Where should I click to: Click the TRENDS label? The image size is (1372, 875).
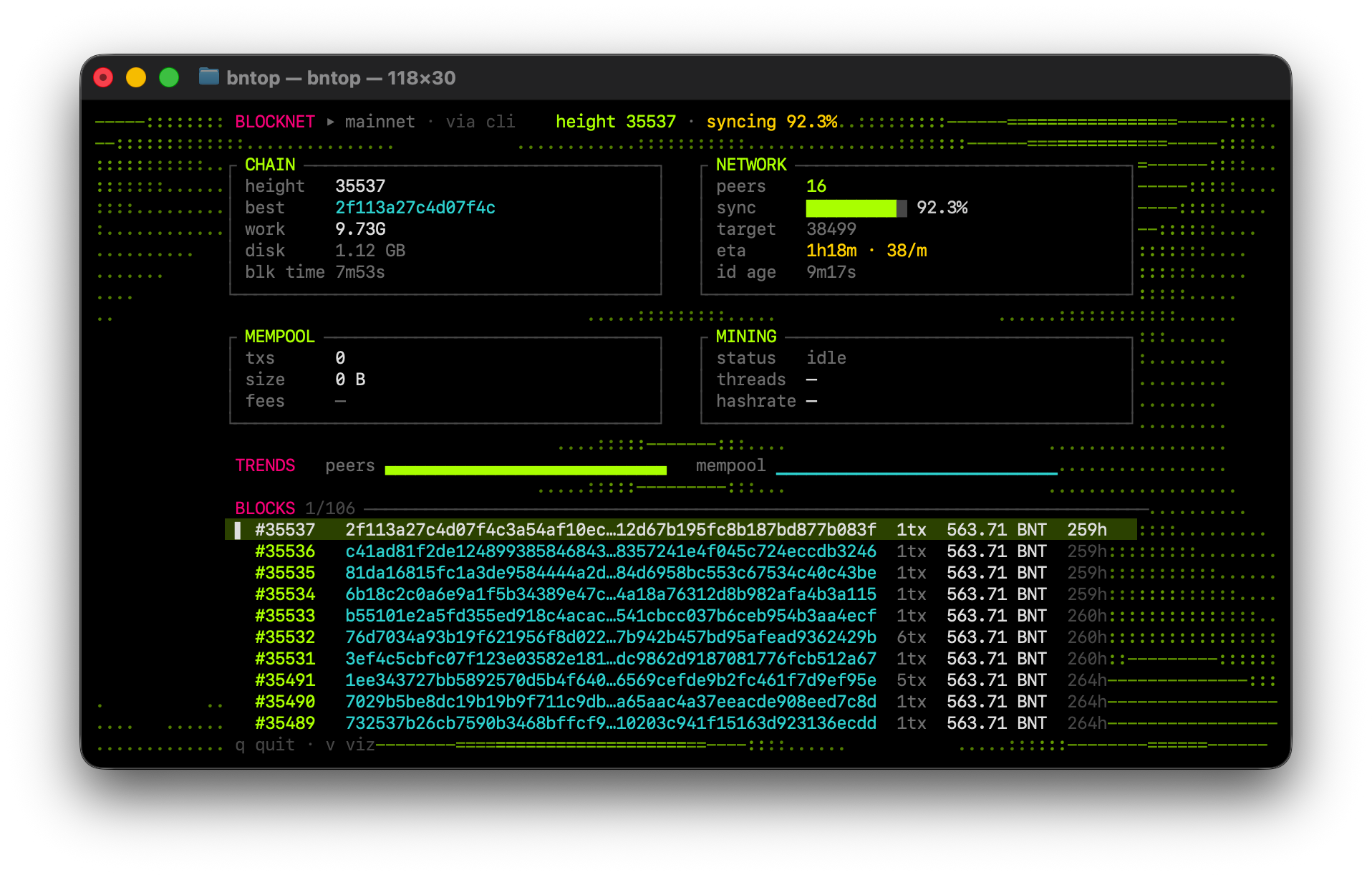coord(265,465)
